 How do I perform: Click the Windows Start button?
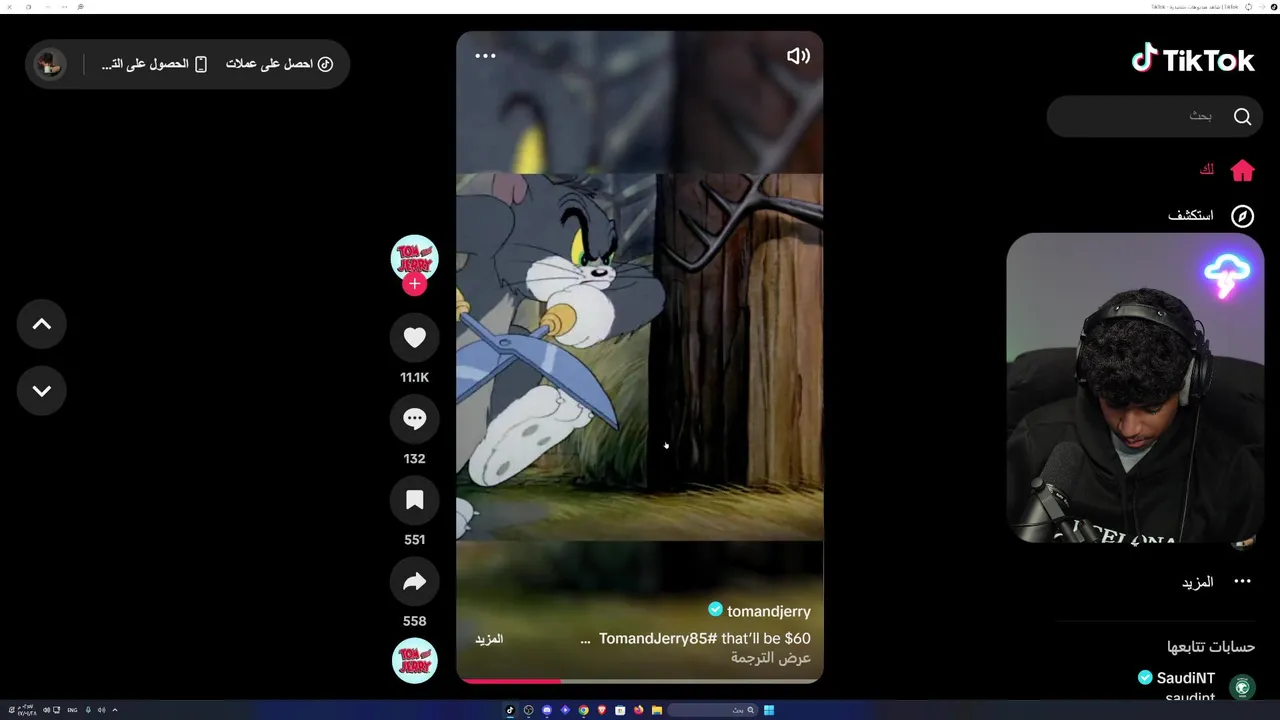tap(769, 710)
